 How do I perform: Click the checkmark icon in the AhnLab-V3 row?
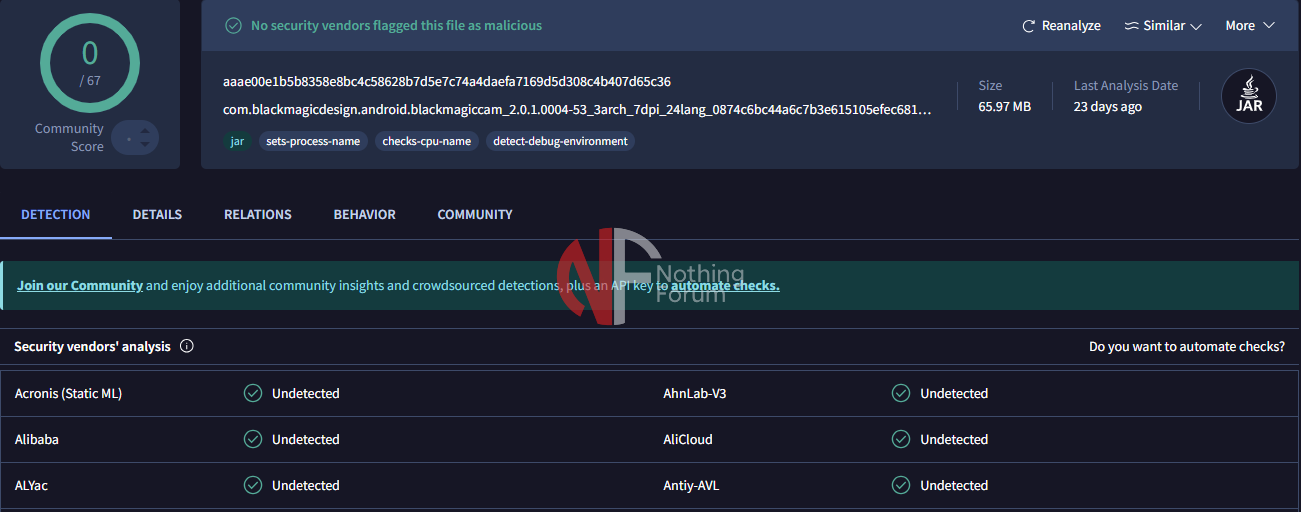(x=901, y=393)
